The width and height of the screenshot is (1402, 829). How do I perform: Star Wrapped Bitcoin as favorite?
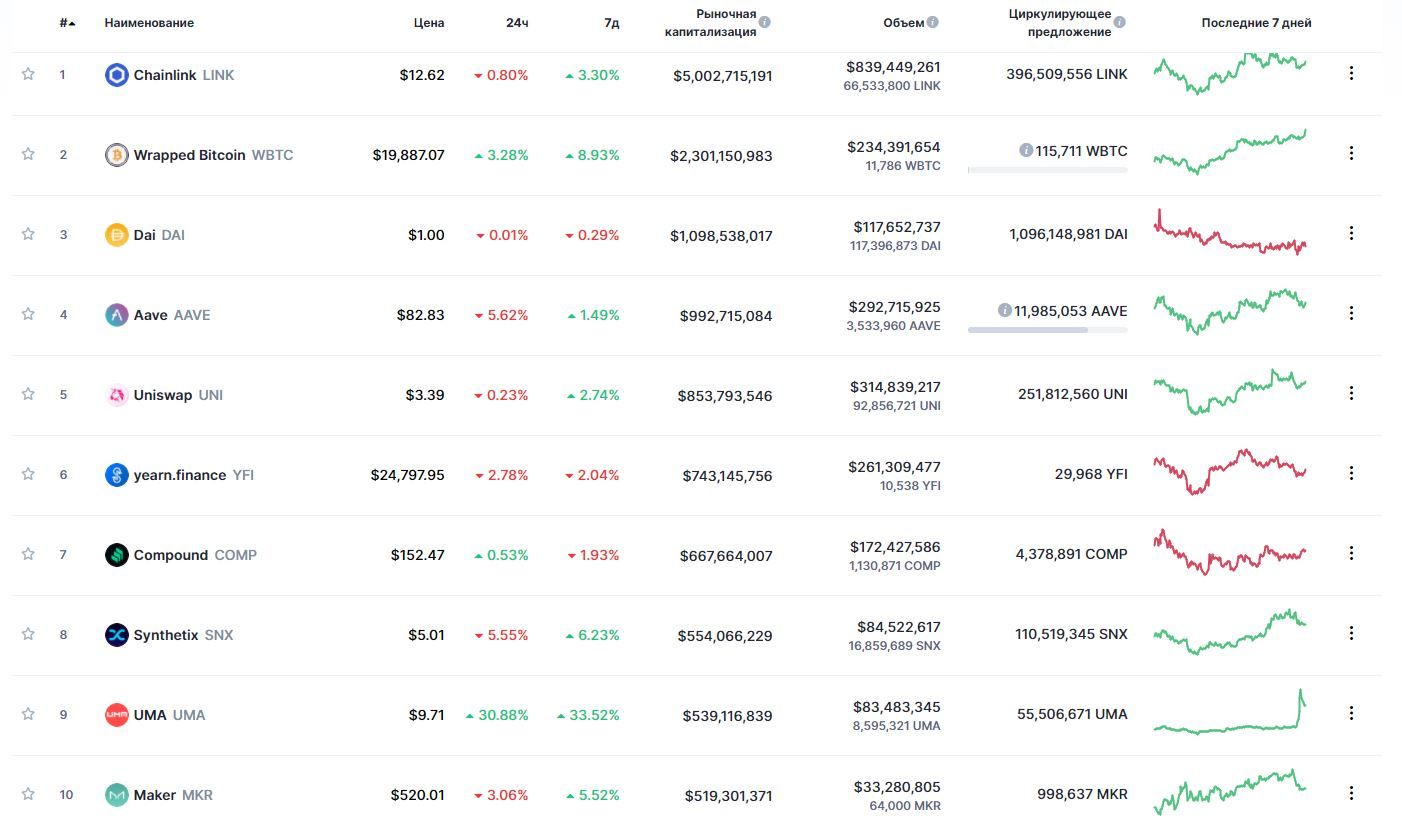[28, 154]
